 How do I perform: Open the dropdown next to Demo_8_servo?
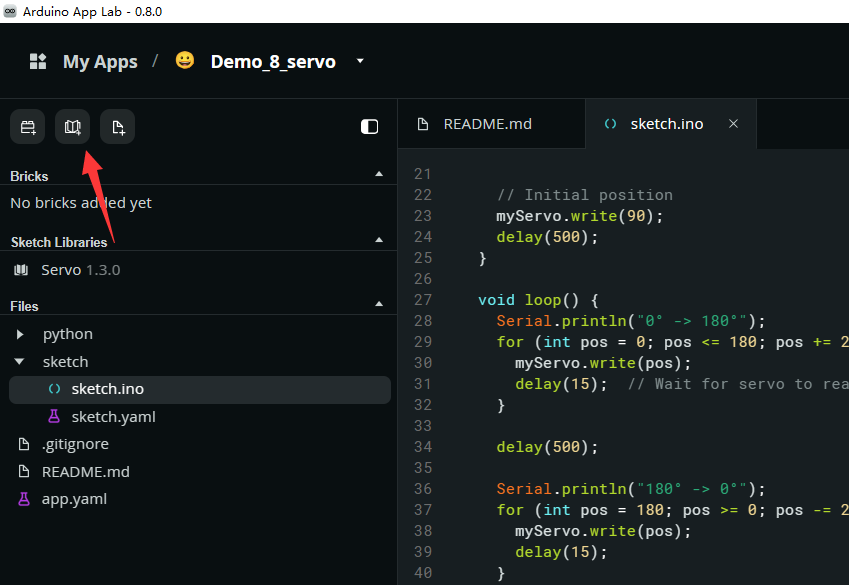click(360, 61)
